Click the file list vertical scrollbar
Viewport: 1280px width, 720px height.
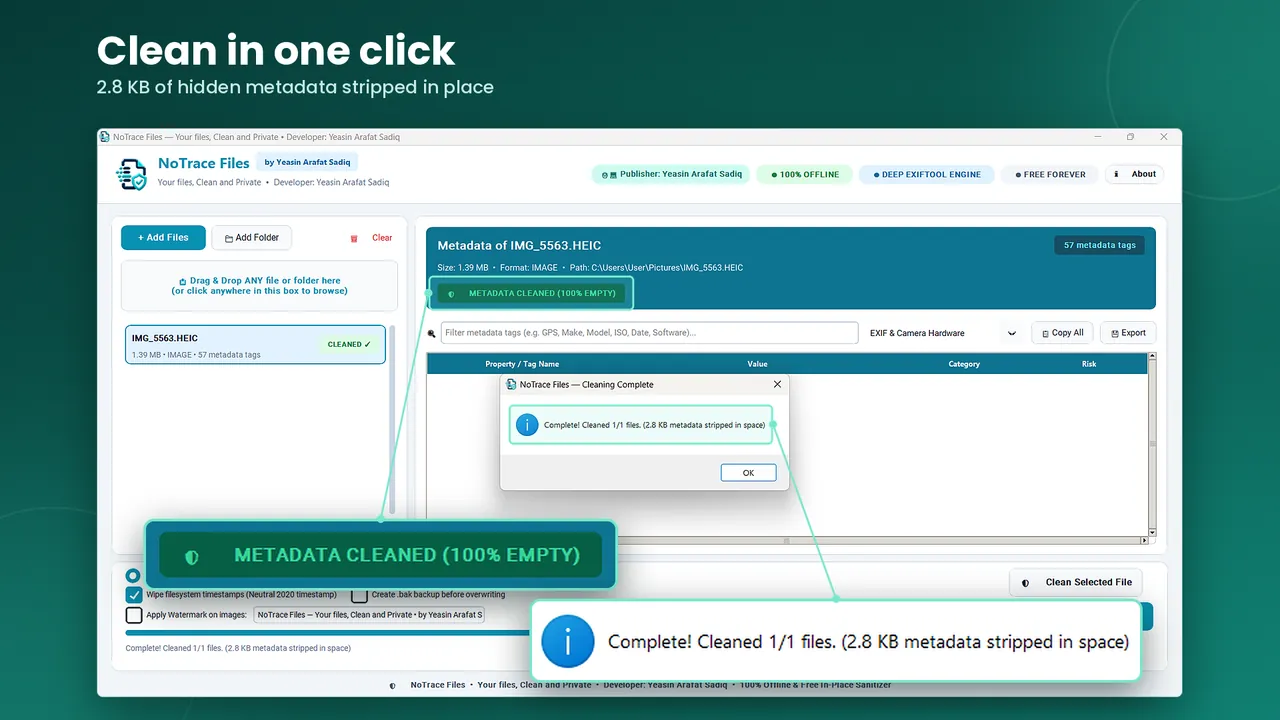(392, 420)
